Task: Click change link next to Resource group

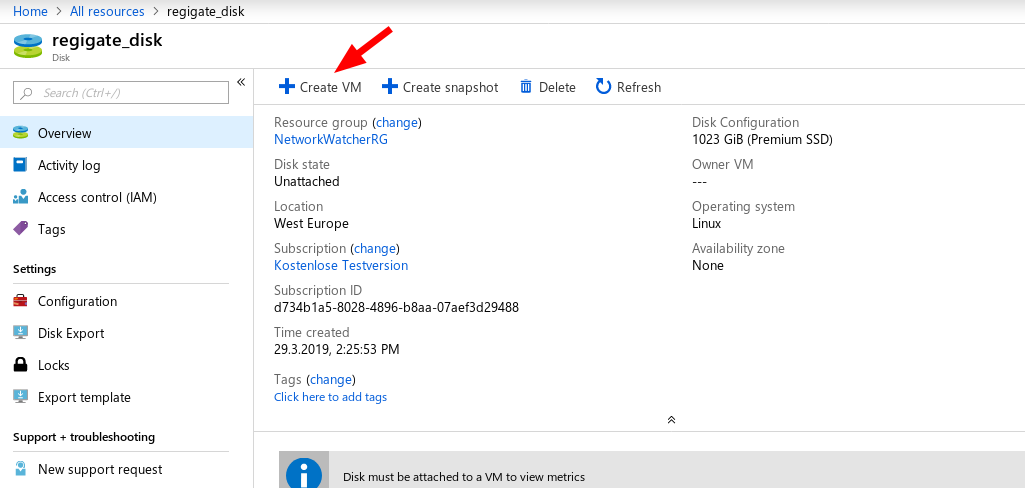Action: (x=397, y=122)
